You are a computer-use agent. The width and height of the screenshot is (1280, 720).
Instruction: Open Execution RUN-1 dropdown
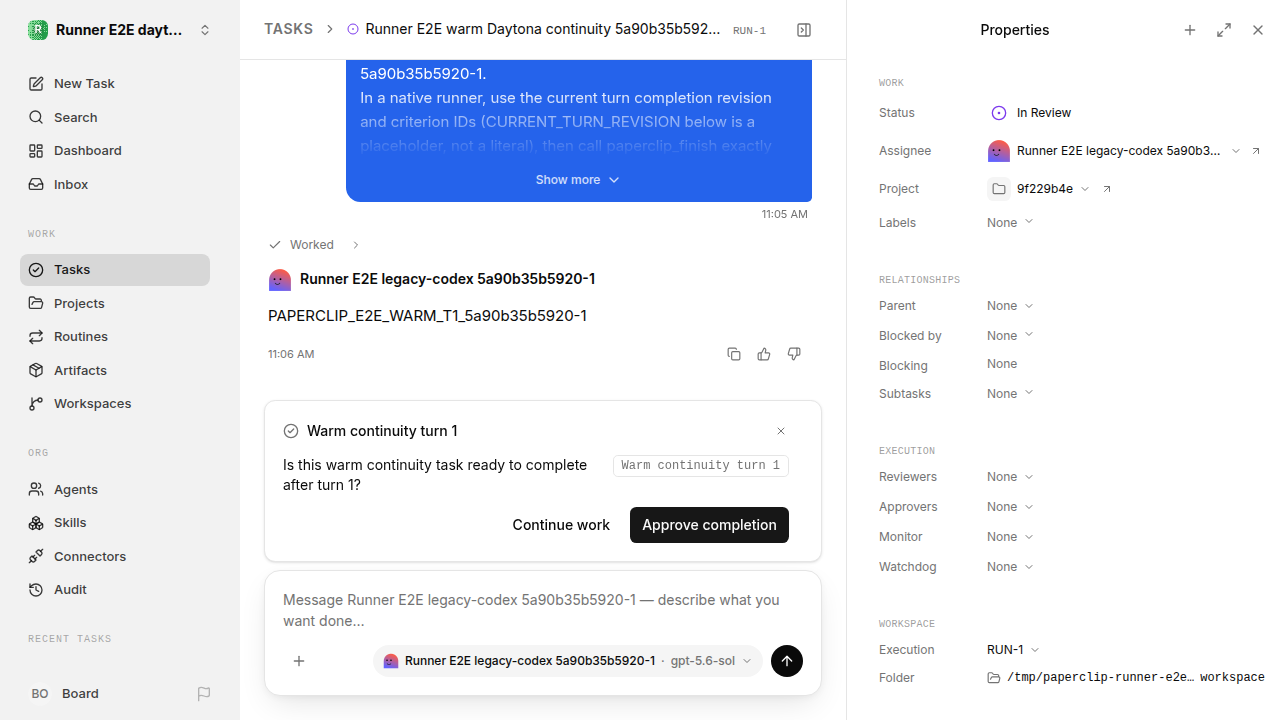(1014, 650)
